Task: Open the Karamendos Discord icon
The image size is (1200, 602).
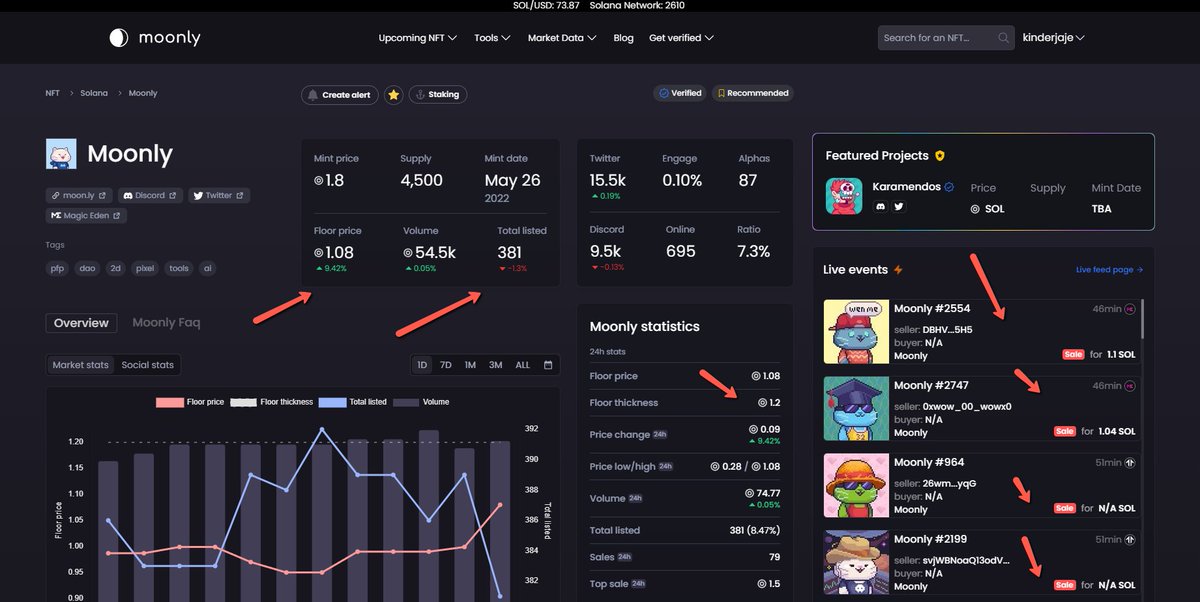Action: [x=881, y=206]
